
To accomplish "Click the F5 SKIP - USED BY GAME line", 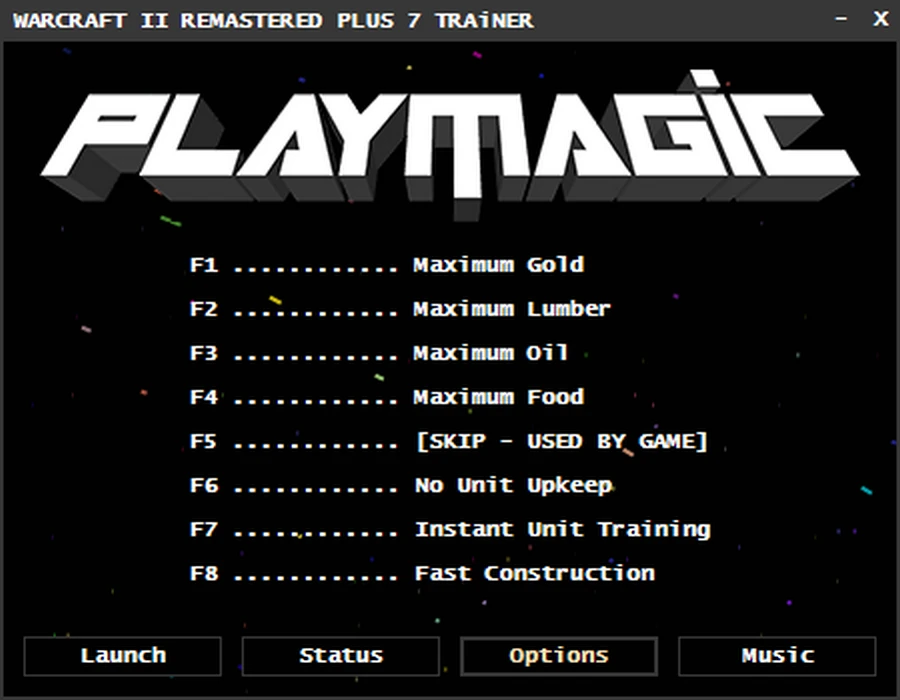I will [x=448, y=441].
